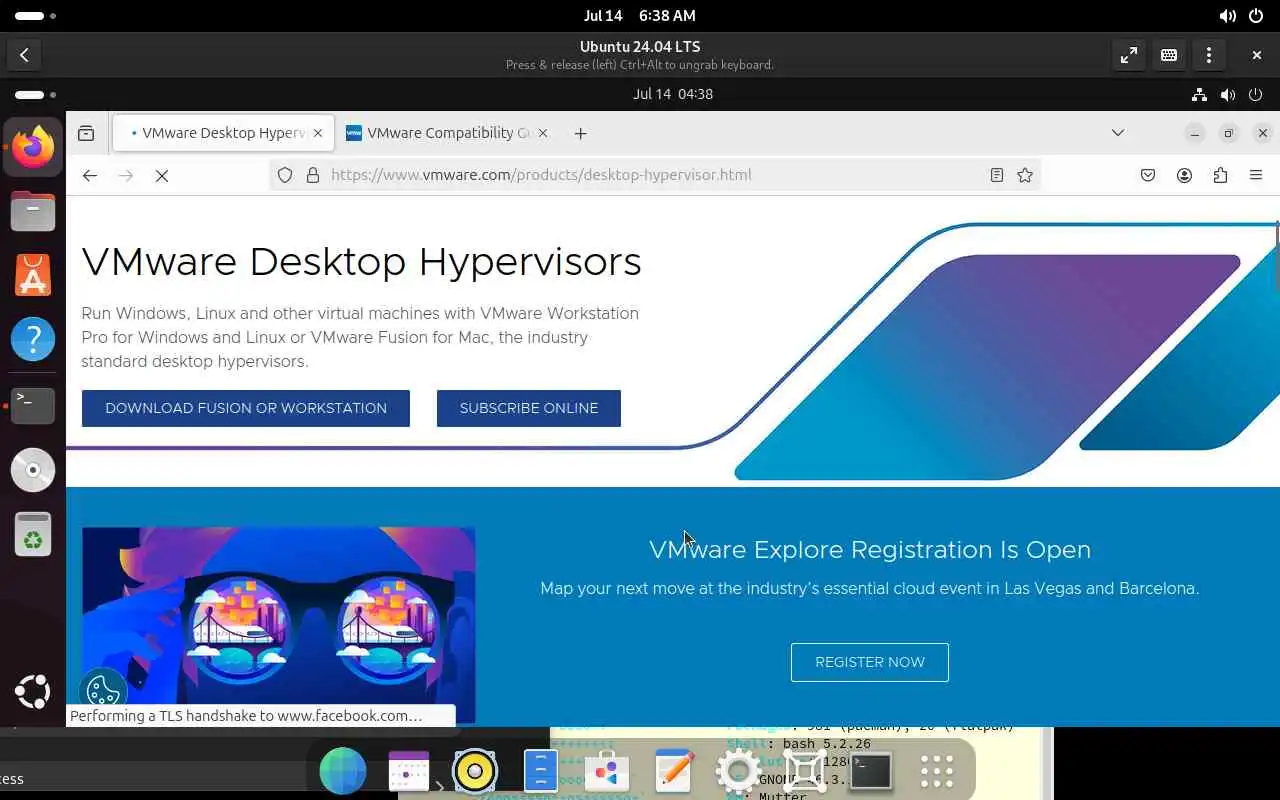This screenshot has width=1280, height=800.
Task: Launch the Terminal icon in bottom dock
Action: 871,771
